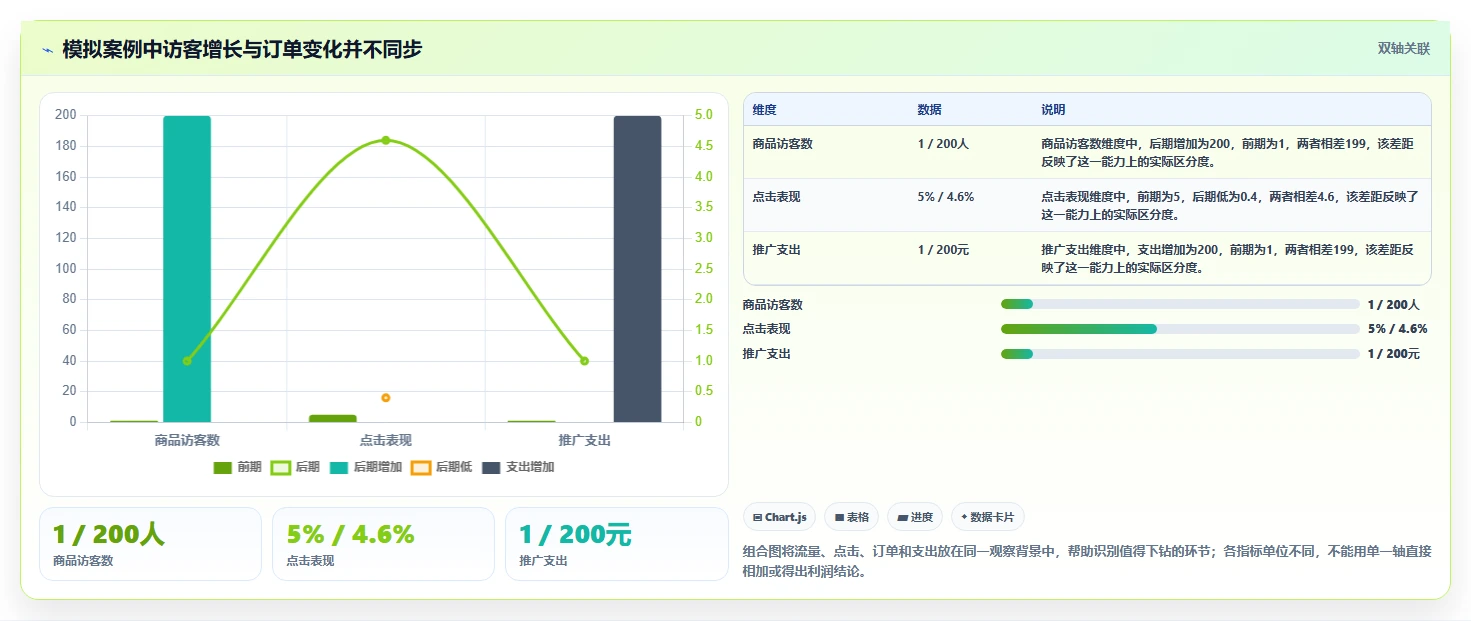
Task: Click the footnote paragraph starting 组合图将流量
Action: click(1087, 561)
